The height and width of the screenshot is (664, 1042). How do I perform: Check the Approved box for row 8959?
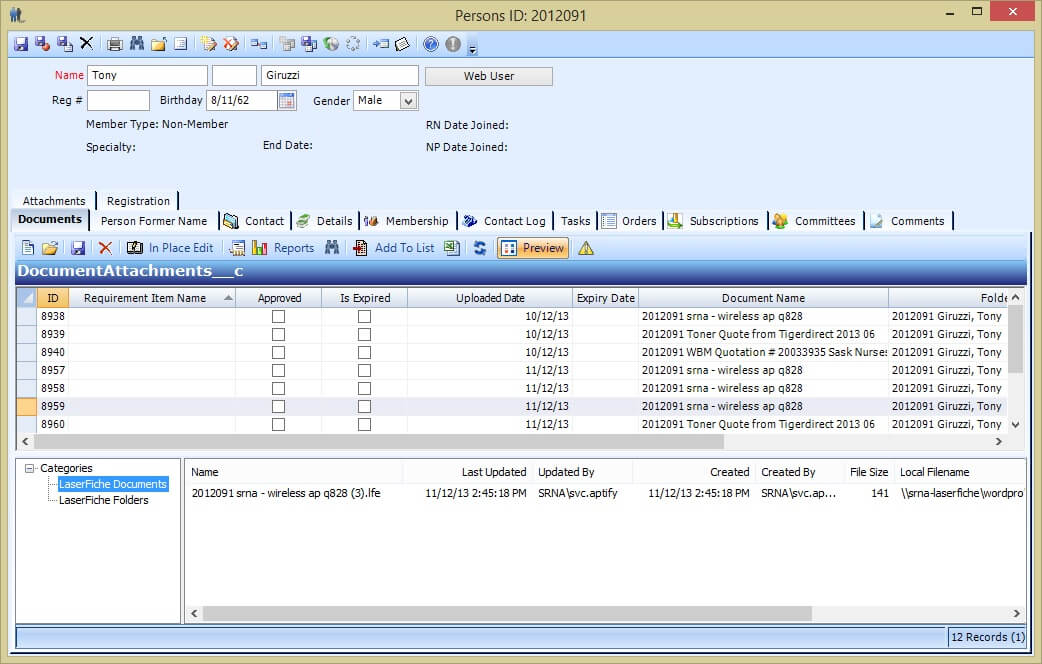click(x=278, y=406)
